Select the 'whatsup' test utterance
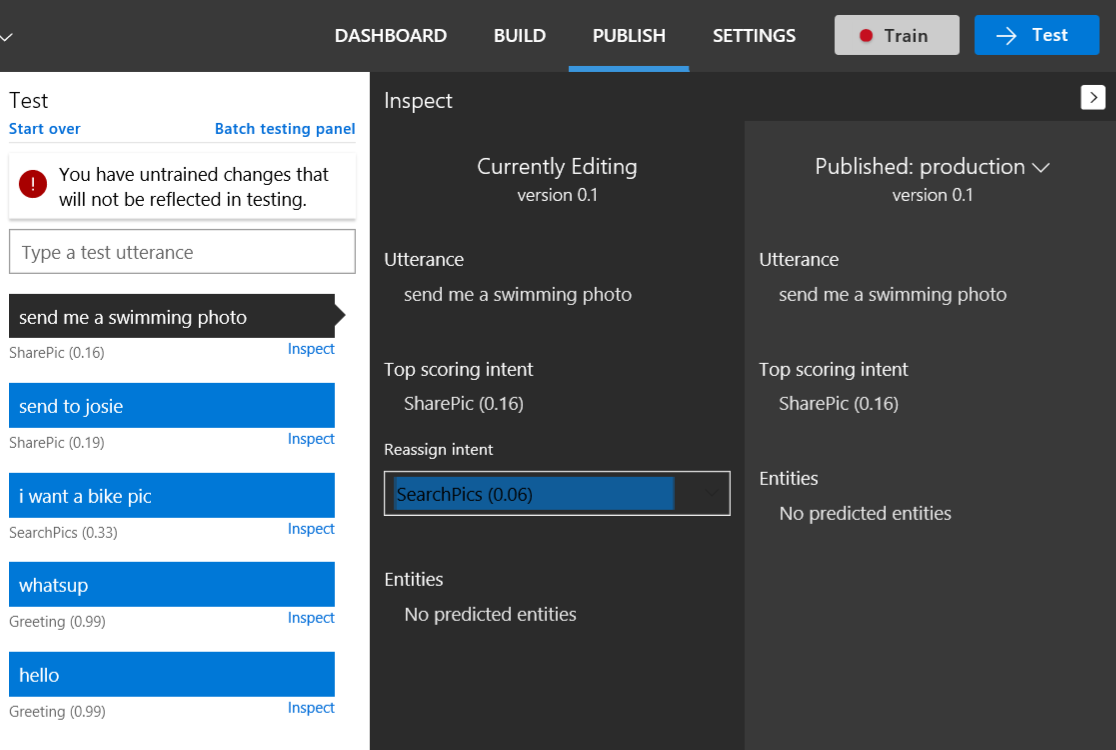The image size is (1116, 750). (172, 585)
